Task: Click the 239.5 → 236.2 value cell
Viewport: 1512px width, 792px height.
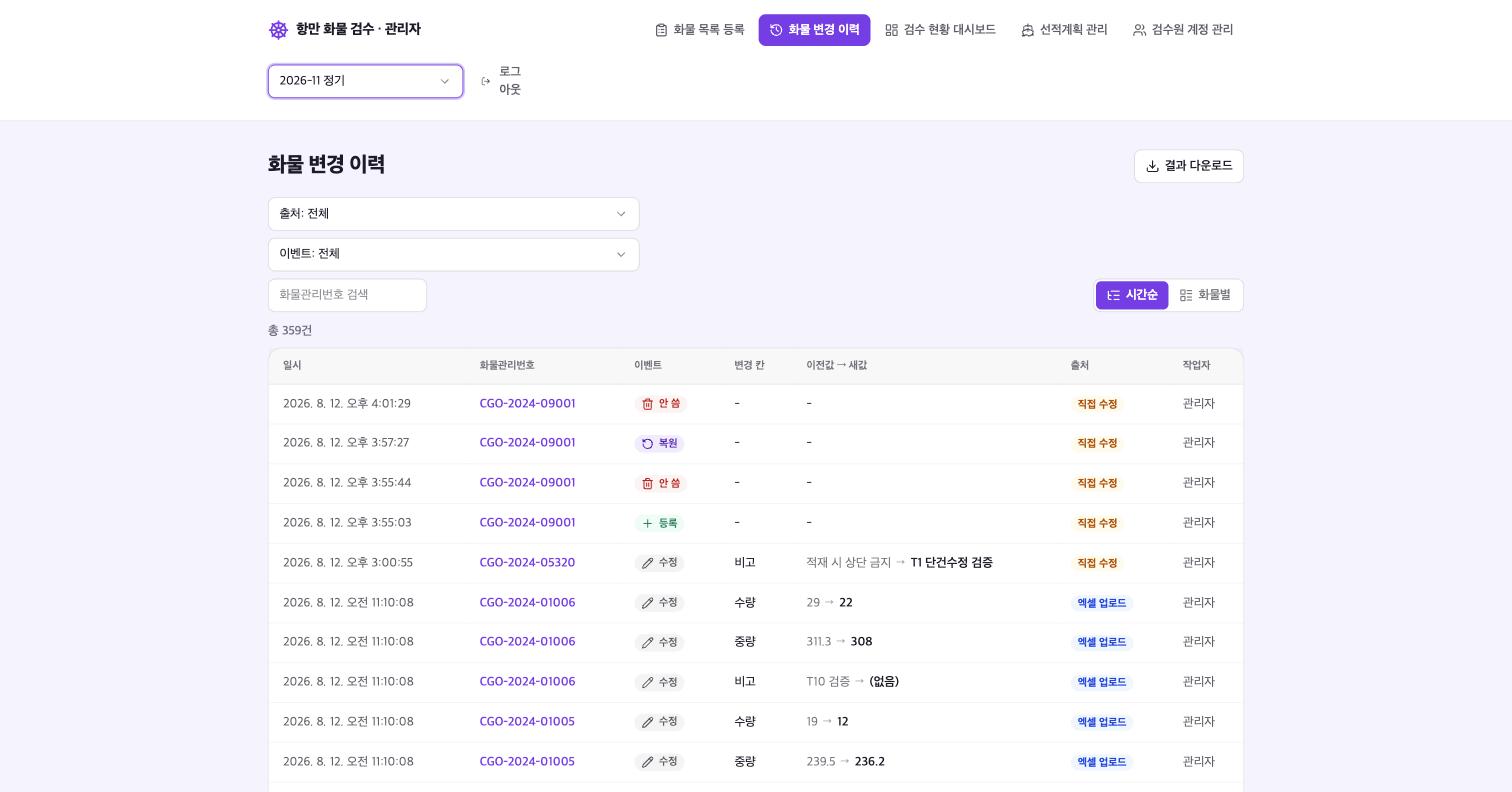Action: pyautogui.click(x=845, y=762)
